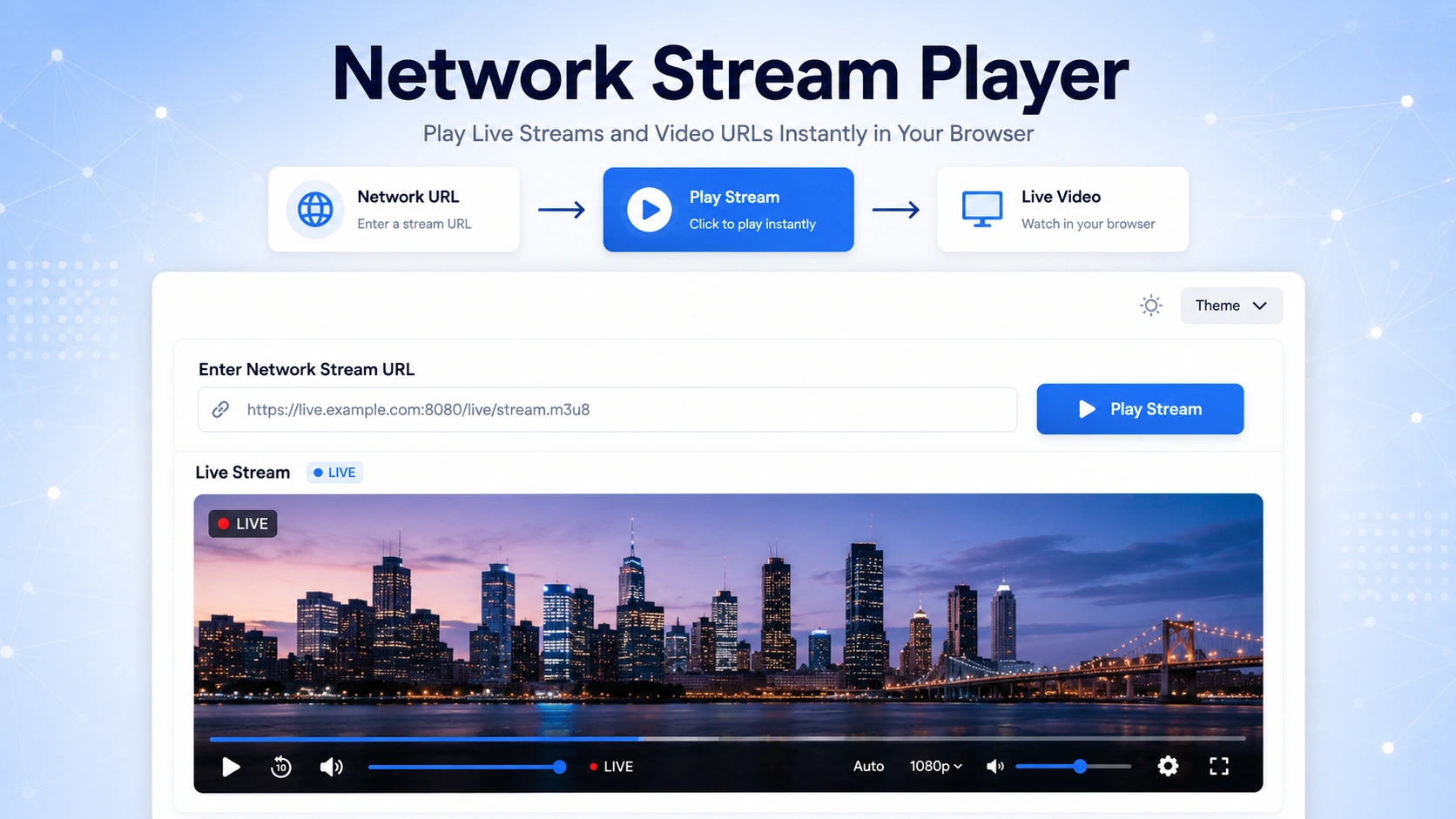The height and width of the screenshot is (819, 1456).
Task: Click the 'Enter Network Stream URL' label
Action: (307, 369)
